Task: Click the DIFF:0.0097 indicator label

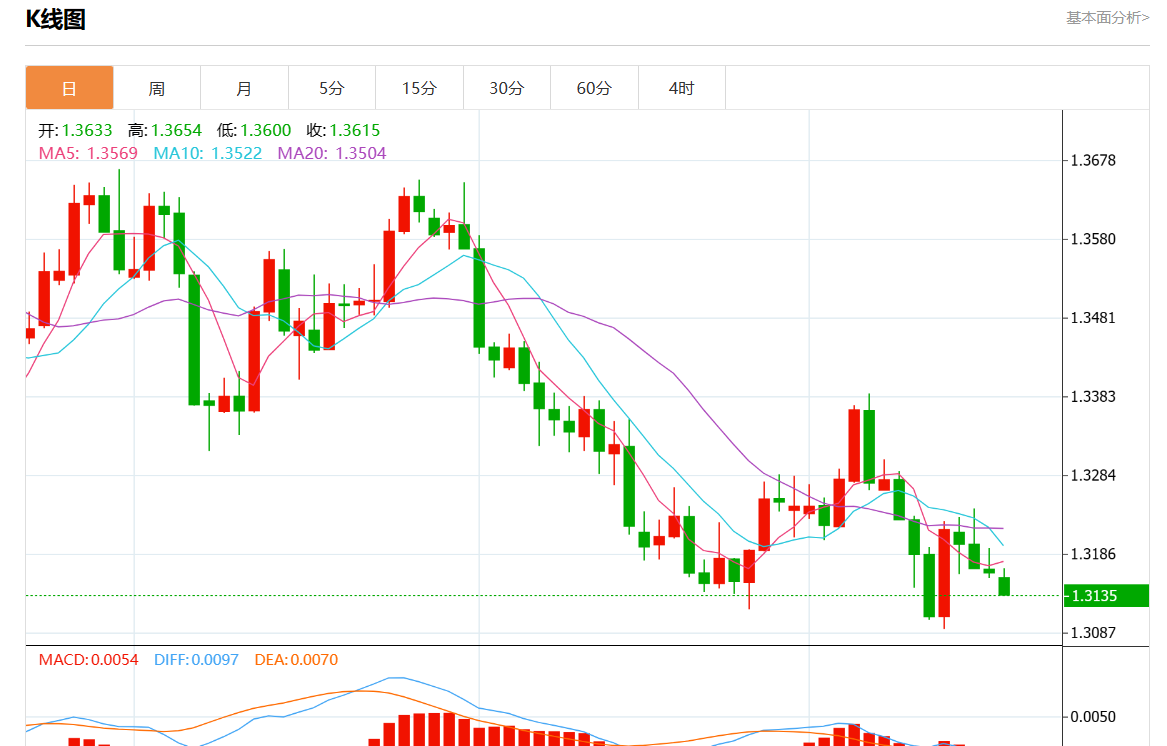Action: coord(196,660)
